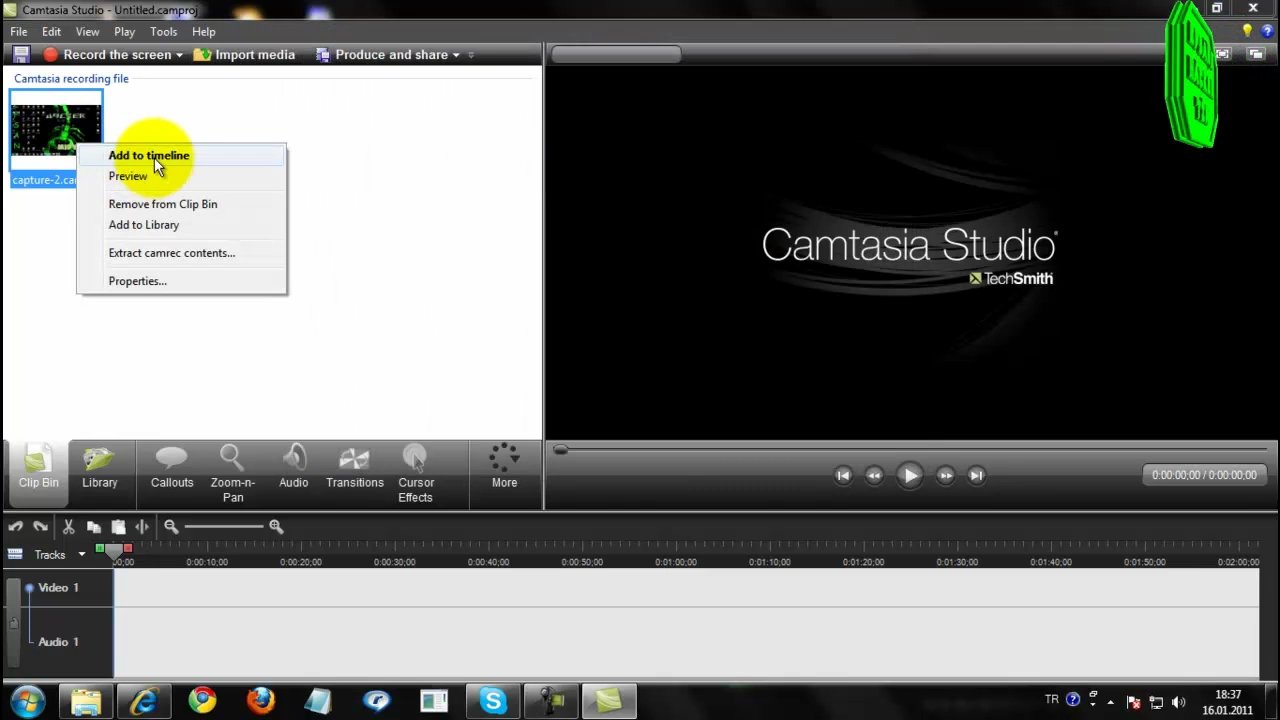Click the Split icon in timeline toolbar
1280x720 pixels.
click(x=142, y=527)
